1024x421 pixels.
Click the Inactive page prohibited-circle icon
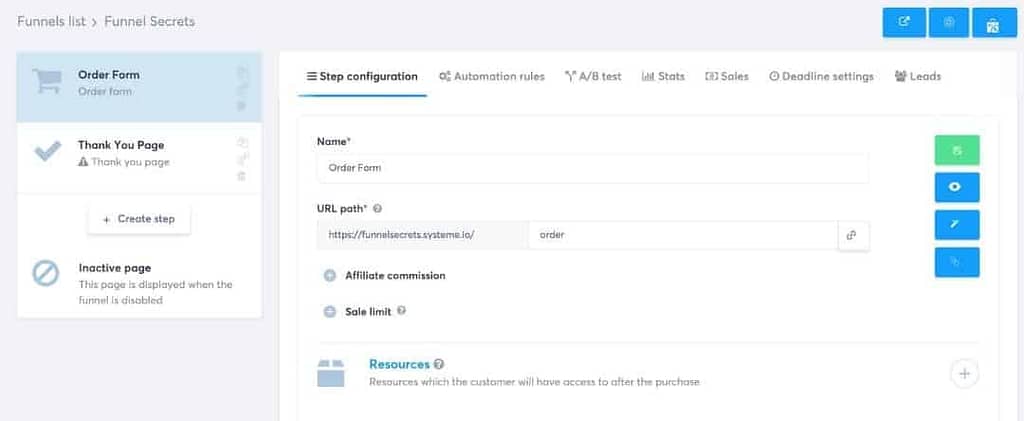[46, 274]
